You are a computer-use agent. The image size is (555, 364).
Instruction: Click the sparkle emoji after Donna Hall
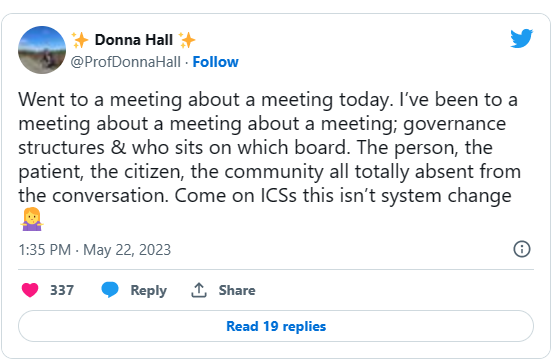(187, 40)
